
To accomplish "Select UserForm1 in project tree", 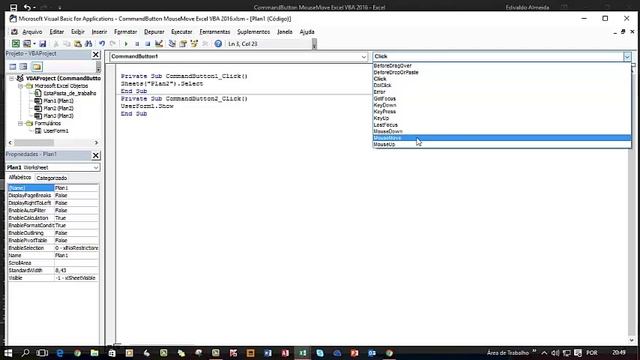I will pos(56,131).
